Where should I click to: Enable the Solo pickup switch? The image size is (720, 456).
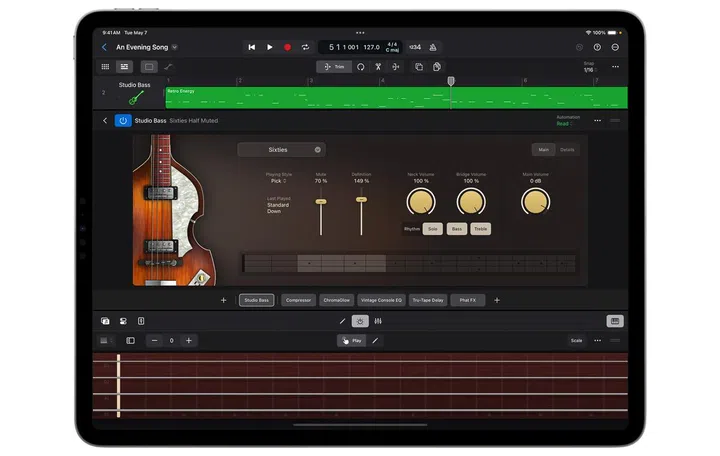click(432, 229)
